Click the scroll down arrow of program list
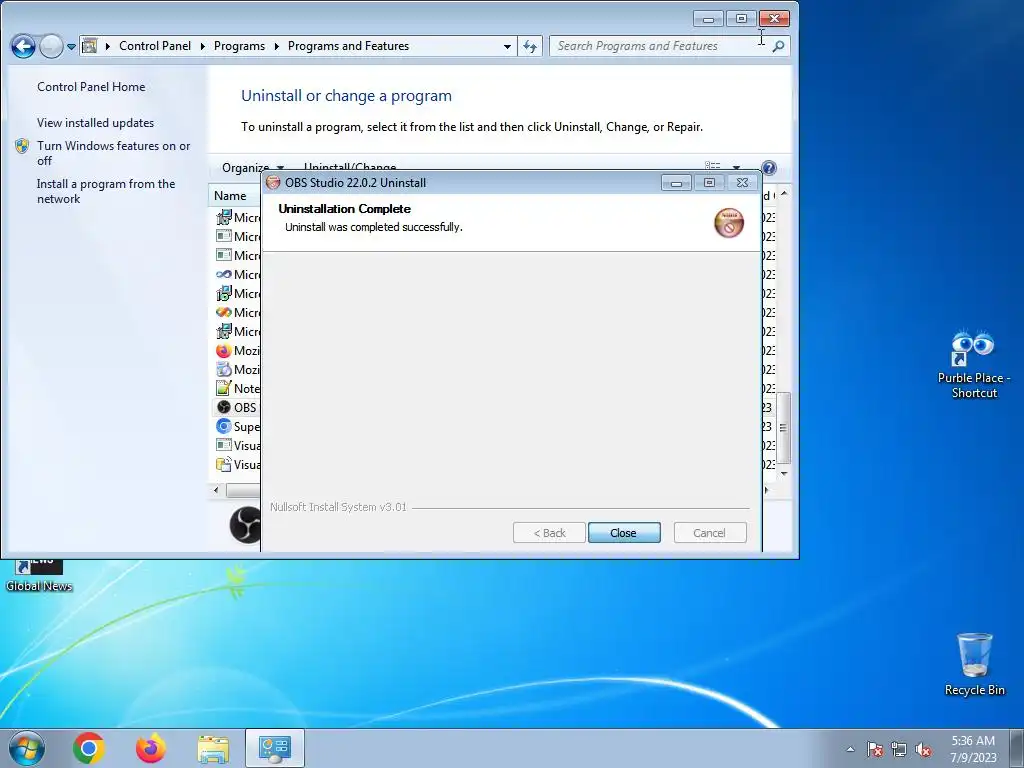Image resolution: width=1024 pixels, height=768 pixels. pyautogui.click(x=784, y=473)
